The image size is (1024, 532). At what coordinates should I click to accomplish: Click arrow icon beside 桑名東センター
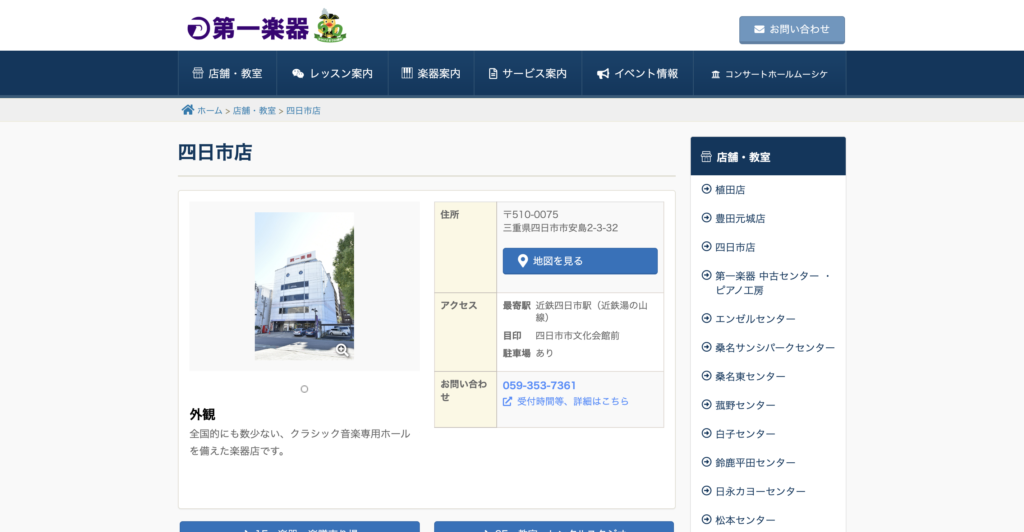click(706, 376)
